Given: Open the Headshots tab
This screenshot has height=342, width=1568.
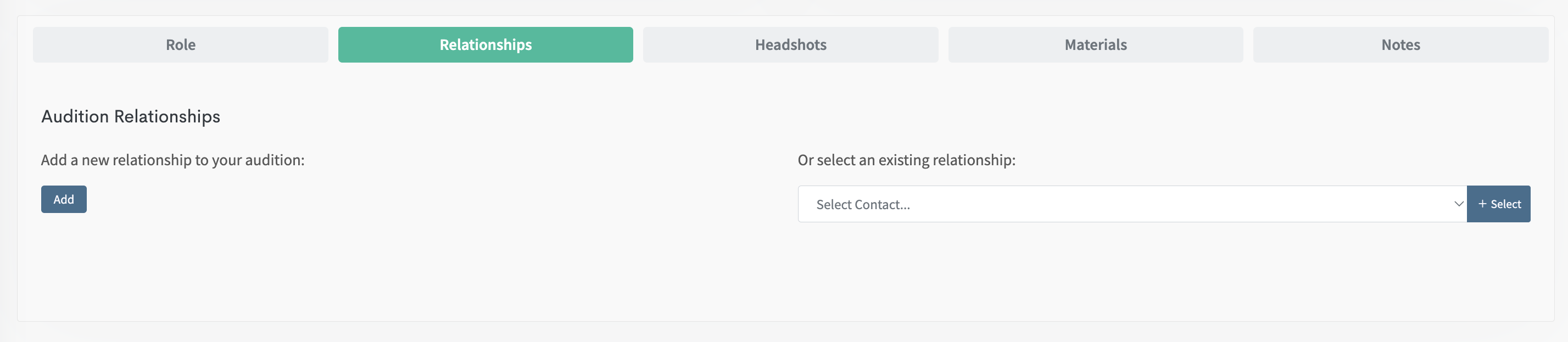Looking at the screenshot, I should pos(790,44).
